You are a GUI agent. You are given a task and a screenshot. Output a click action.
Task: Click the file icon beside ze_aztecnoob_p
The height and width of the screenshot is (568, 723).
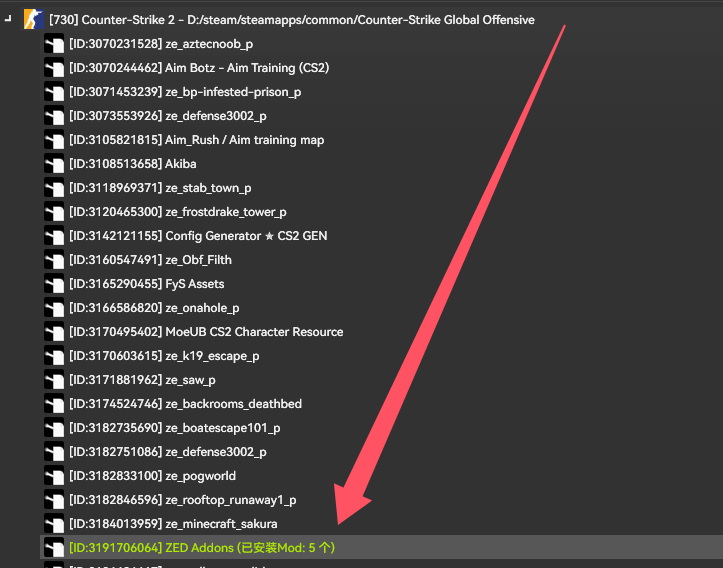click(x=54, y=44)
